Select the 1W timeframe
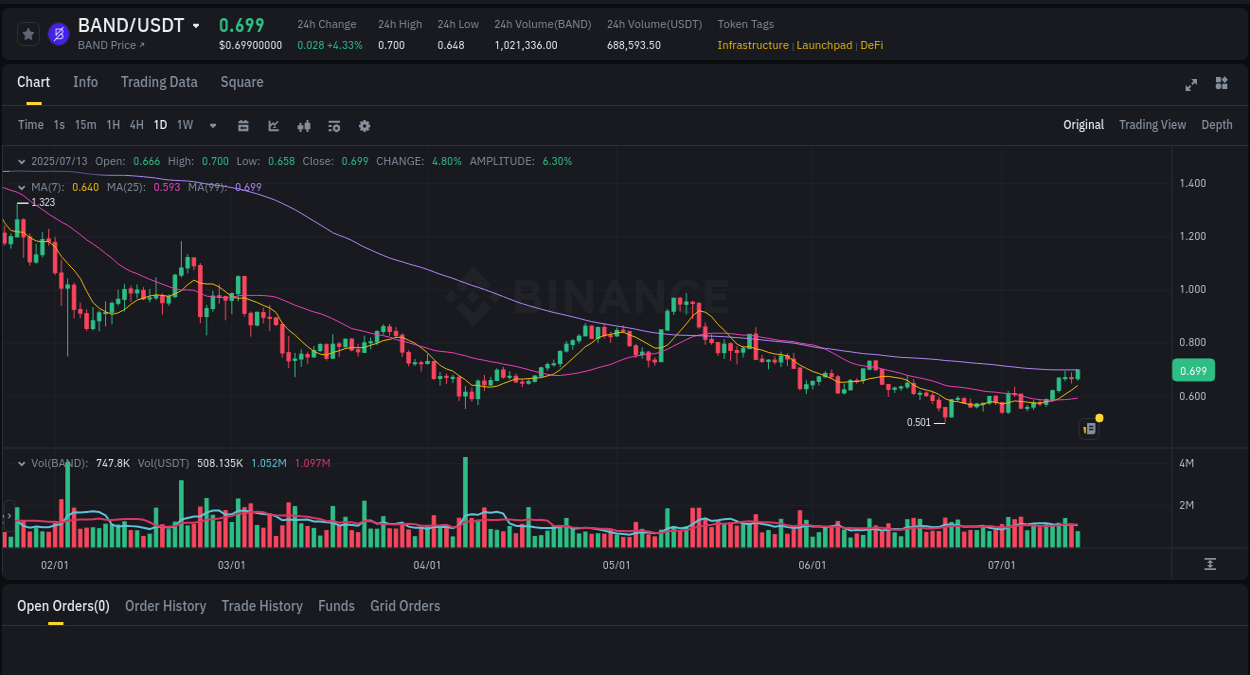Screen dimensions: 1250x675 [184, 125]
